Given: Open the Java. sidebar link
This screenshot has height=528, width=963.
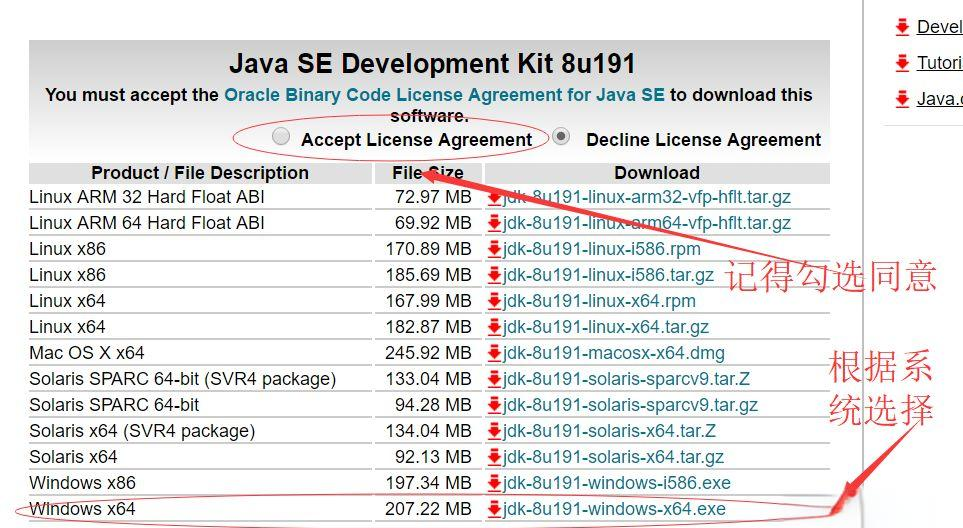Looking at the screenshot, I should 940,98.
